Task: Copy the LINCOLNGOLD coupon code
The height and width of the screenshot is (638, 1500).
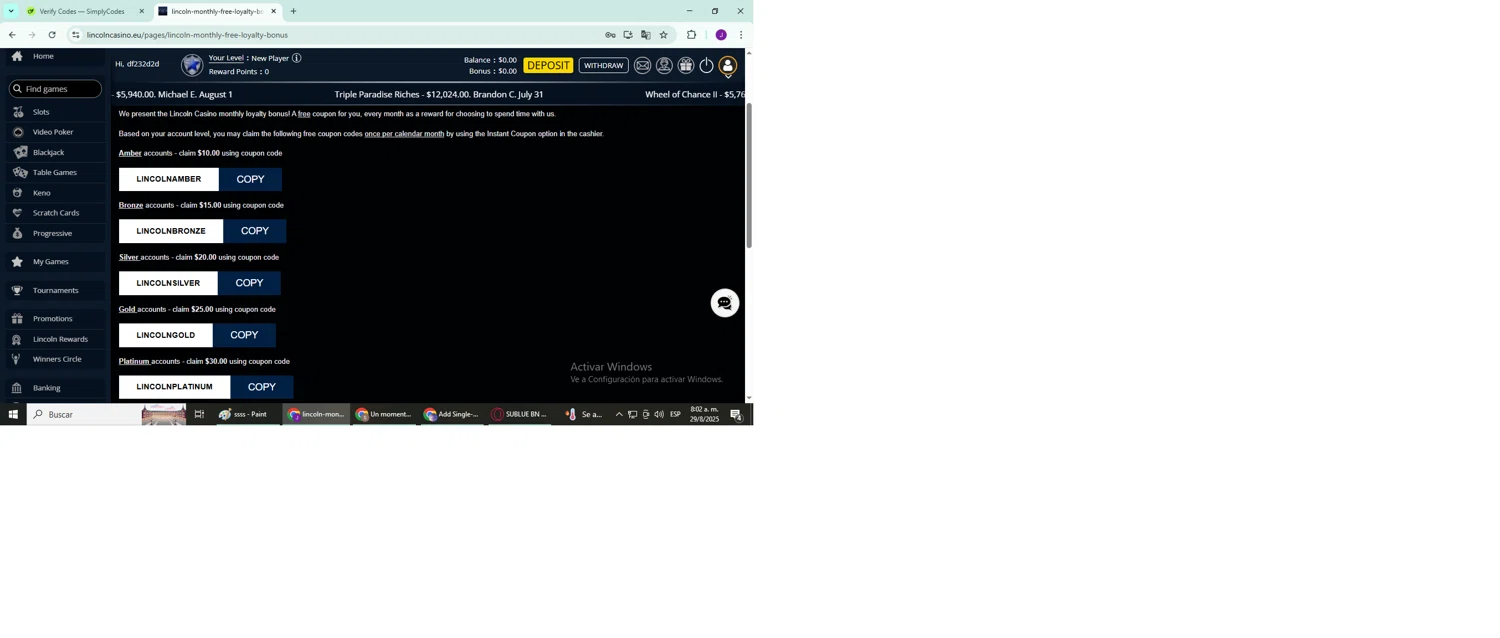Action: [244, 335]
